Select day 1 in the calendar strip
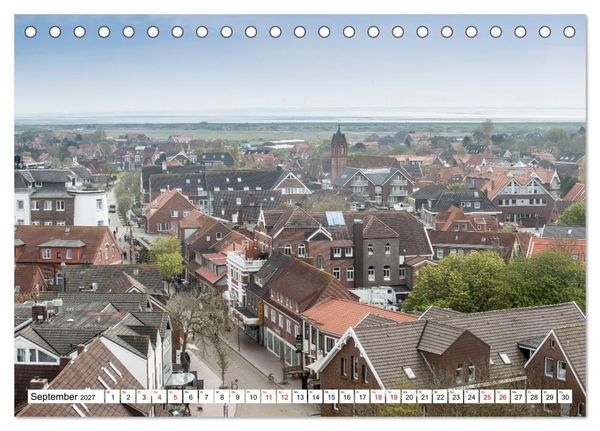600x431 pixels. point(112,397)
